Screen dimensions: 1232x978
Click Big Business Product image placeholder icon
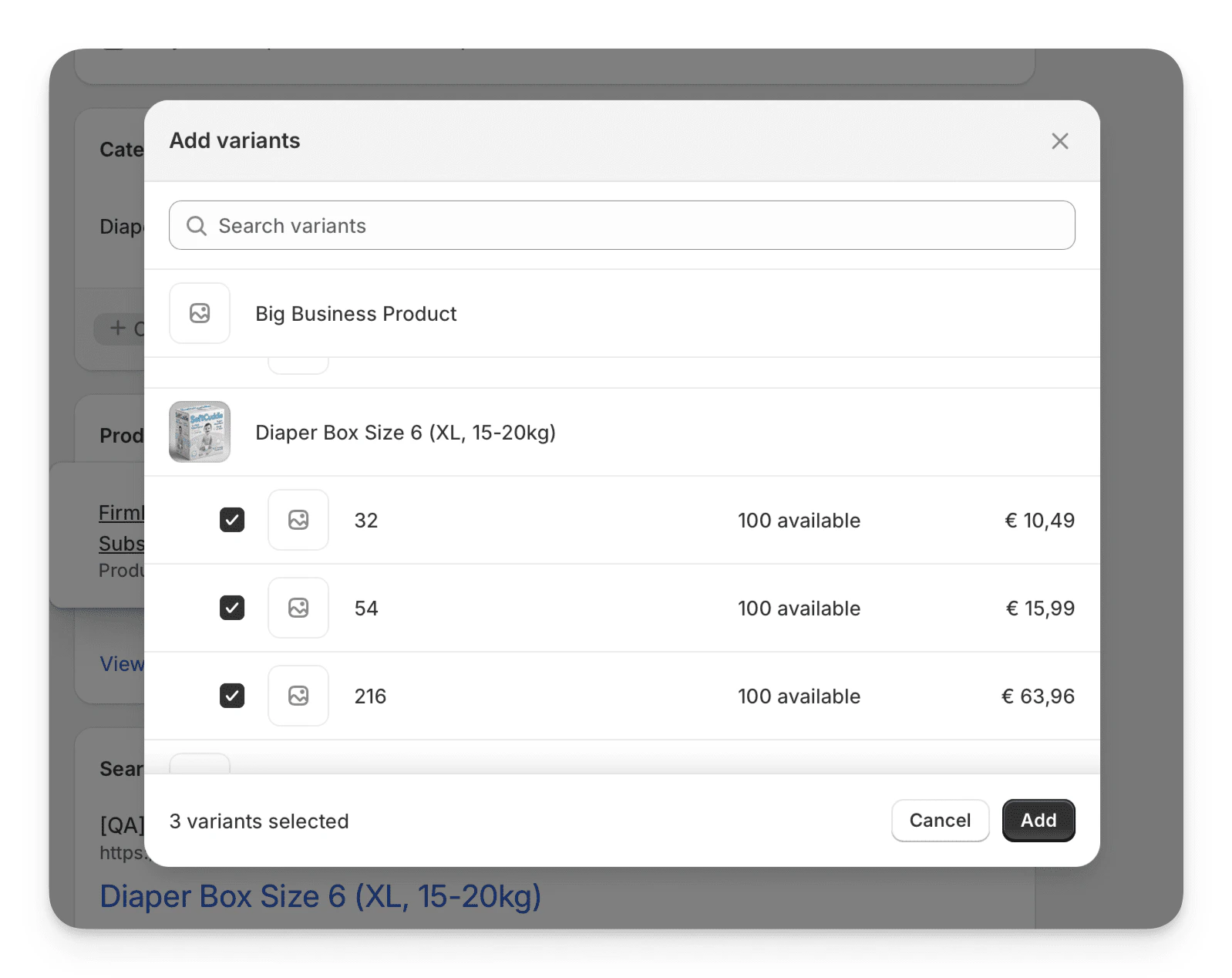click(x=200, y=313)
